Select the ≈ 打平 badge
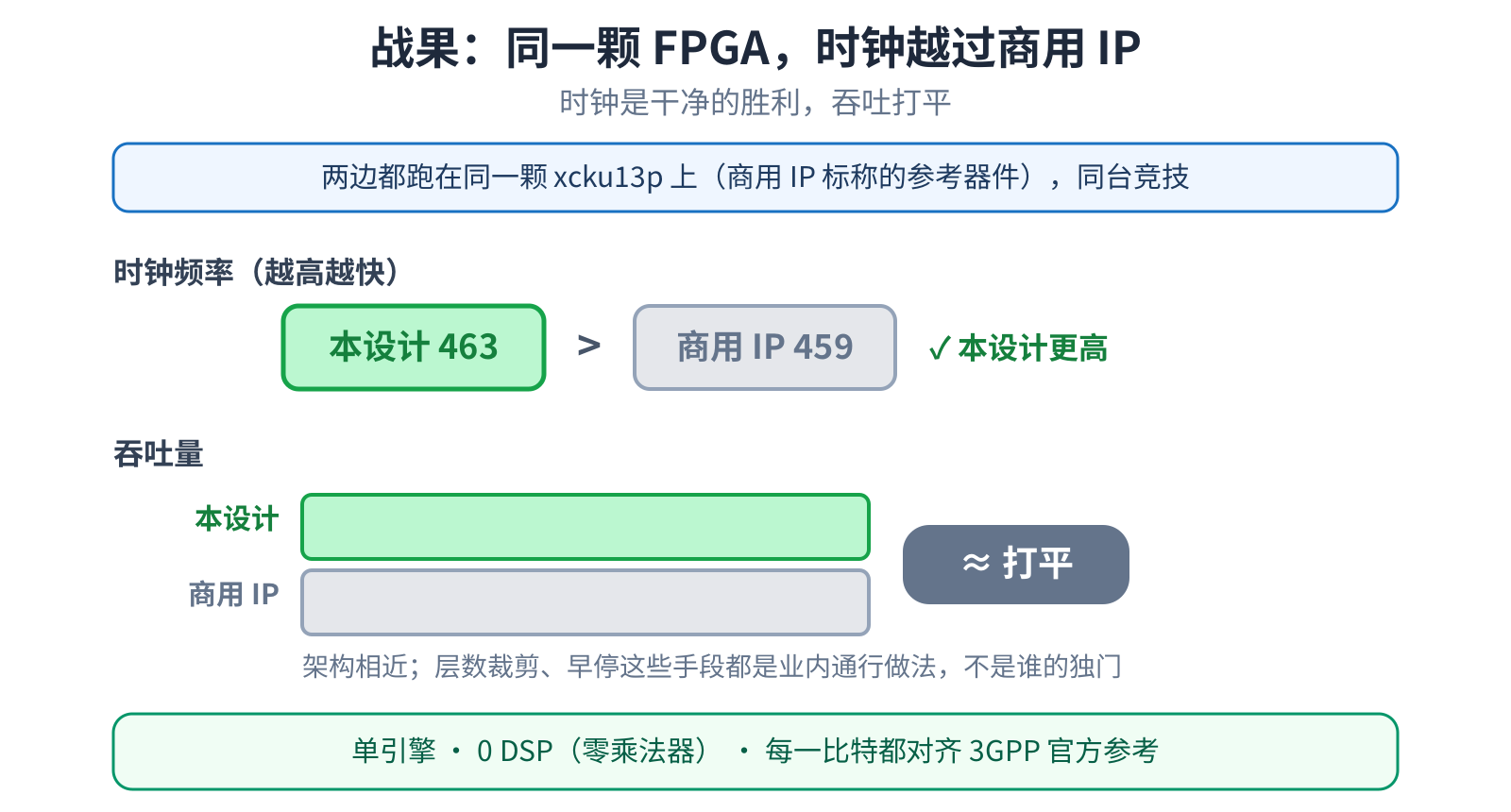 tap(1016, 565)
